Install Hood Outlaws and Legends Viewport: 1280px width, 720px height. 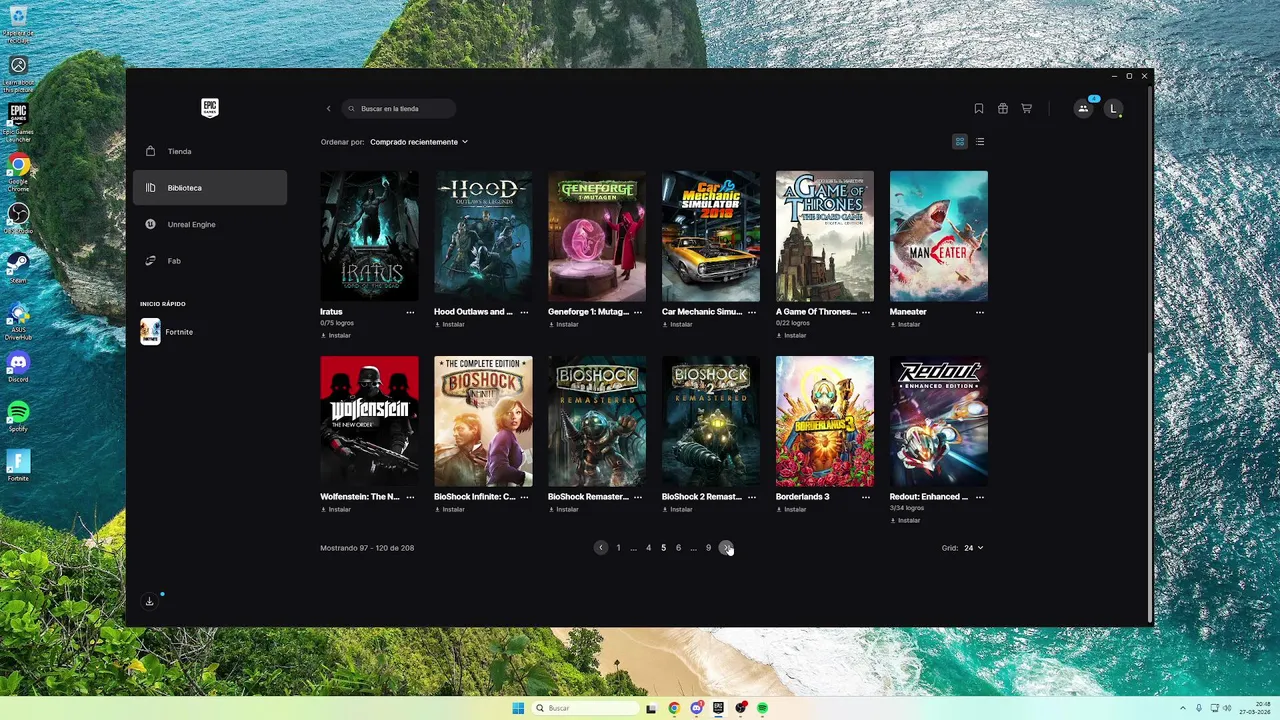point(450,324)
